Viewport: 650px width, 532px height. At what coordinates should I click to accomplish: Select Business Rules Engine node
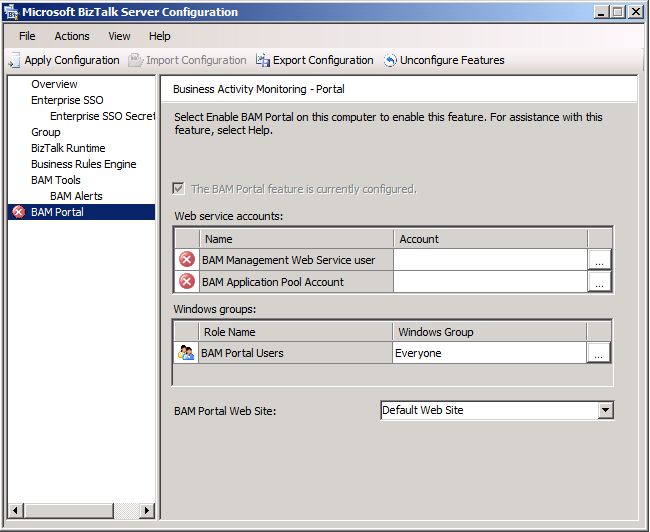[x=83, y=164]
